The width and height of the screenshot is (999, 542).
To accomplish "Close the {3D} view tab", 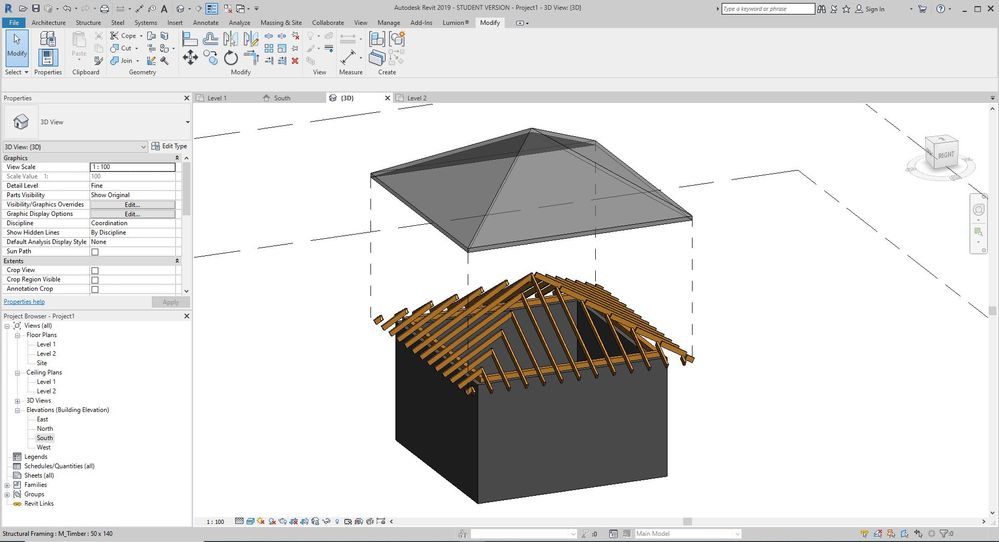I will [387, 98].
